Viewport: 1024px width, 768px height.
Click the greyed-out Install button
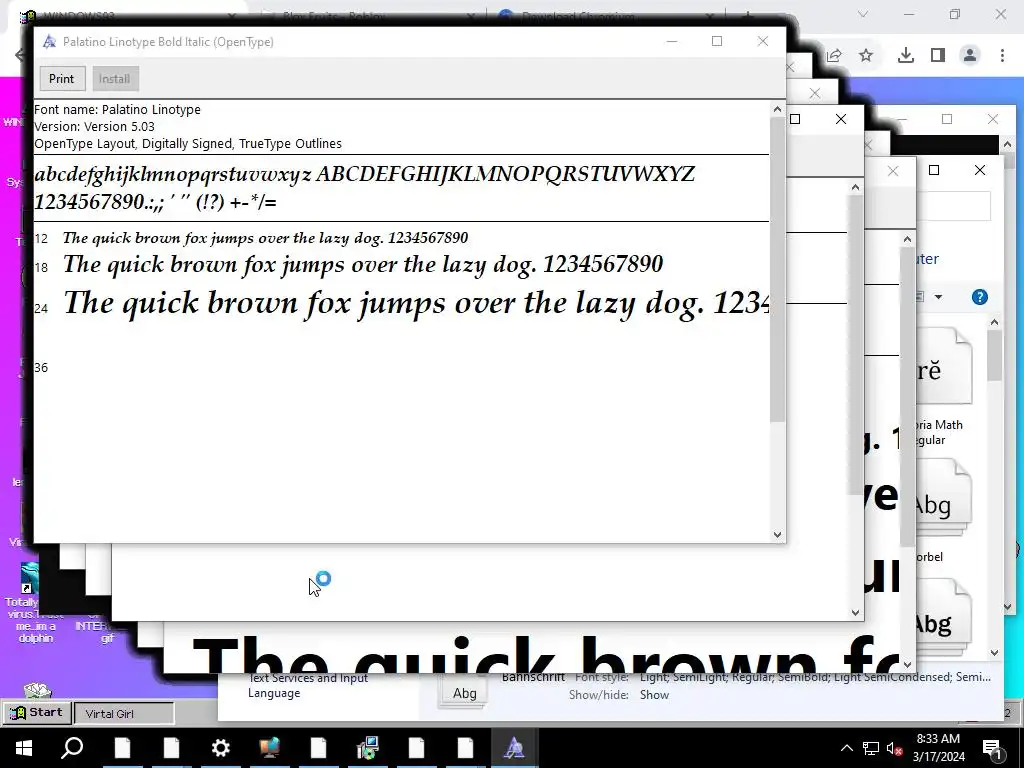(114, 78)
